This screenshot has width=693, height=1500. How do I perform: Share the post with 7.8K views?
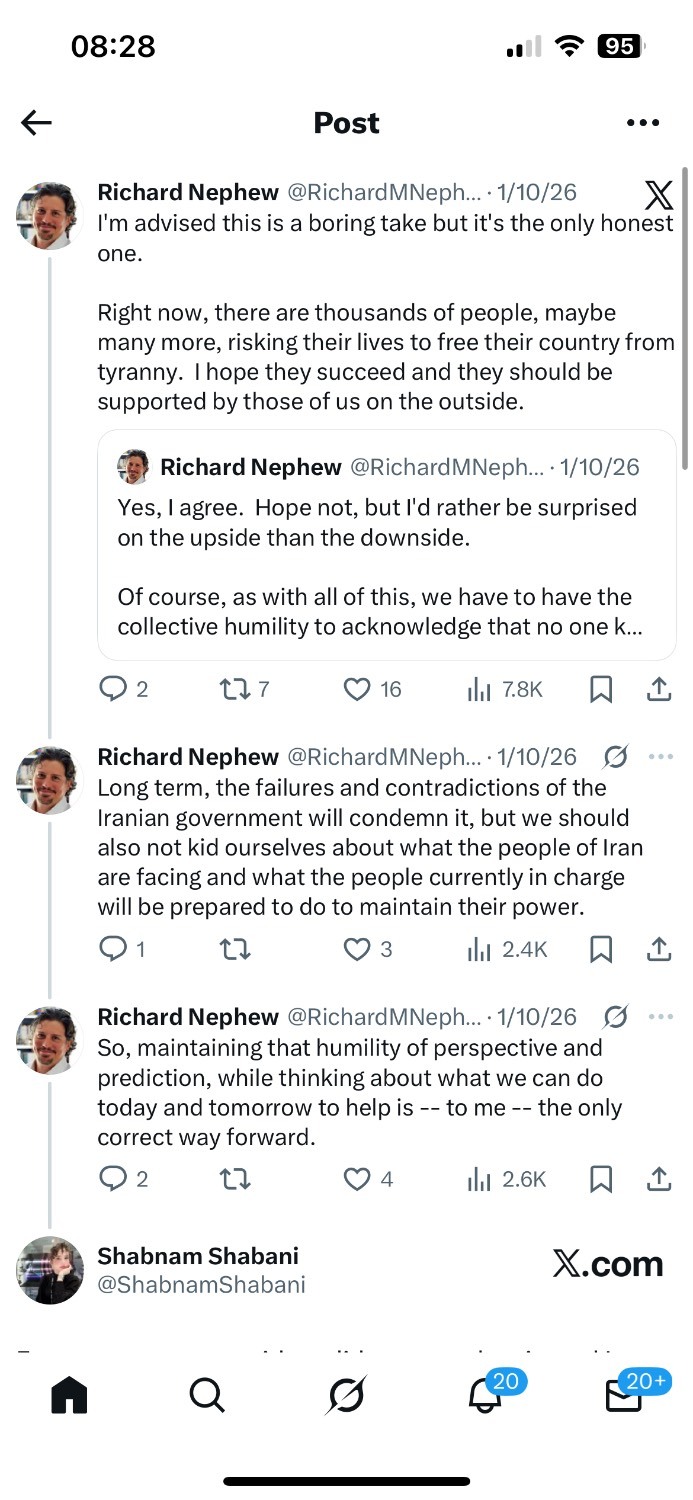659,689
